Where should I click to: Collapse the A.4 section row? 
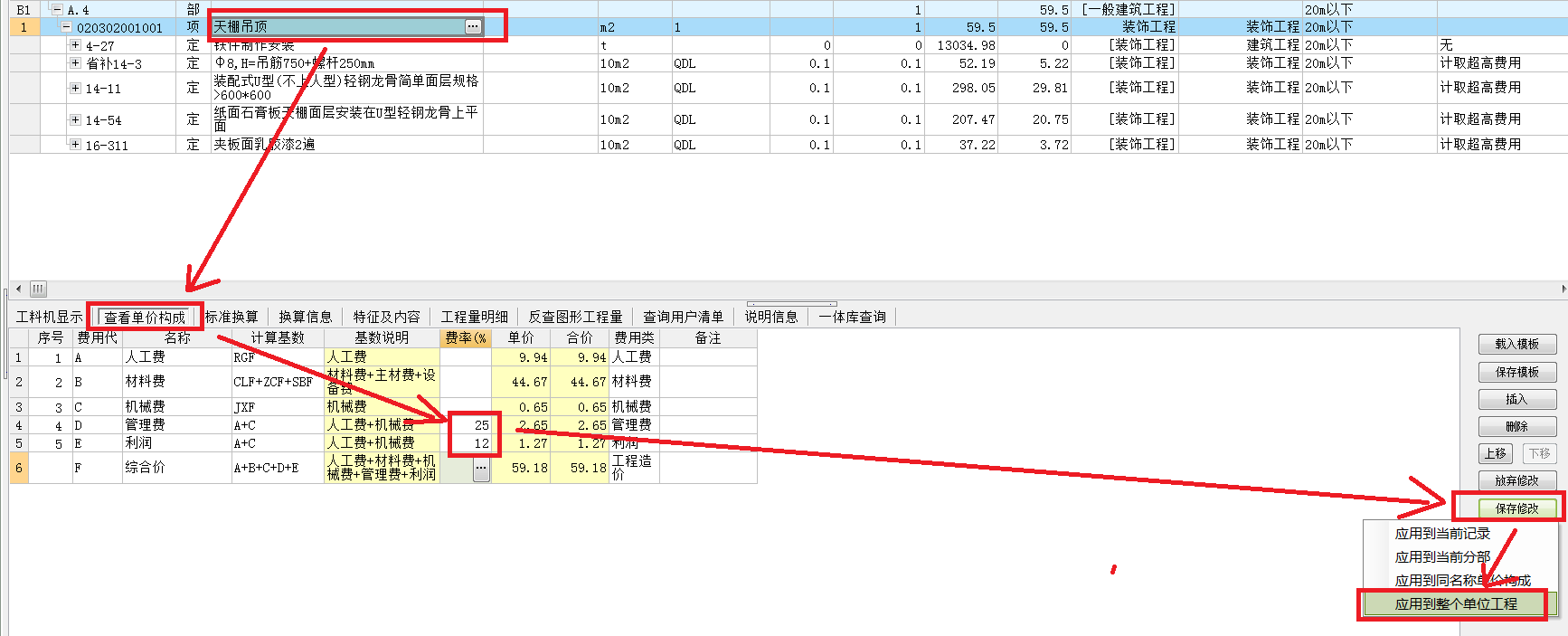58,10
